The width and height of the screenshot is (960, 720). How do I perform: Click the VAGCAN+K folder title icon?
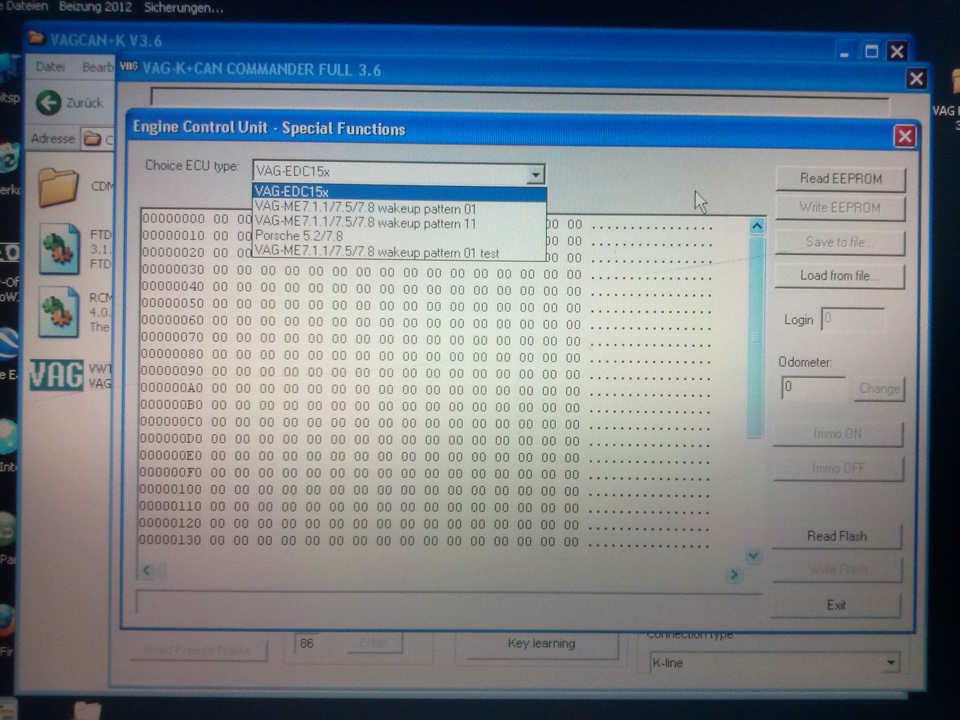(37, 38)
